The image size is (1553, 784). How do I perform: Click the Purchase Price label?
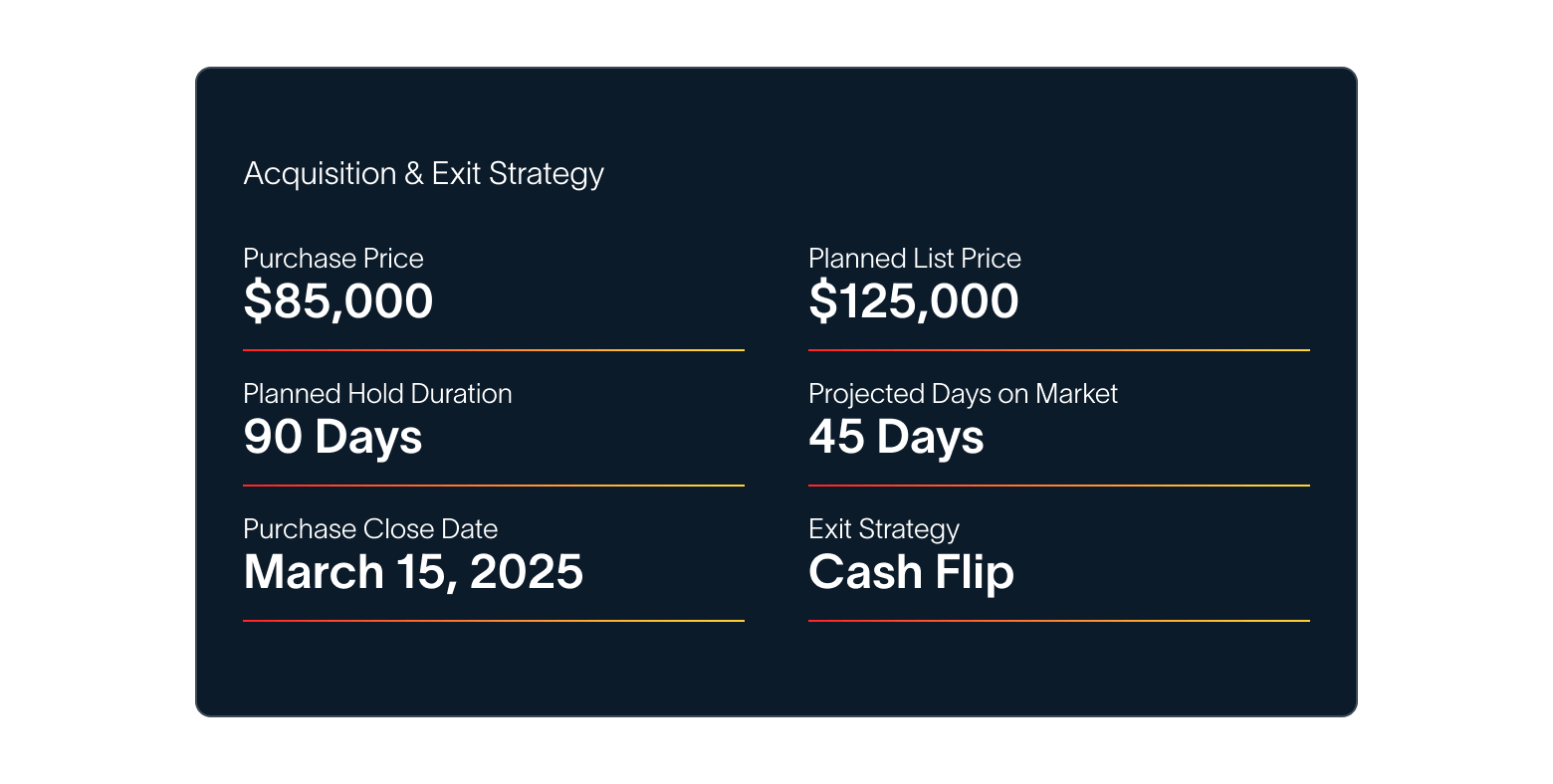coord(333,259)
